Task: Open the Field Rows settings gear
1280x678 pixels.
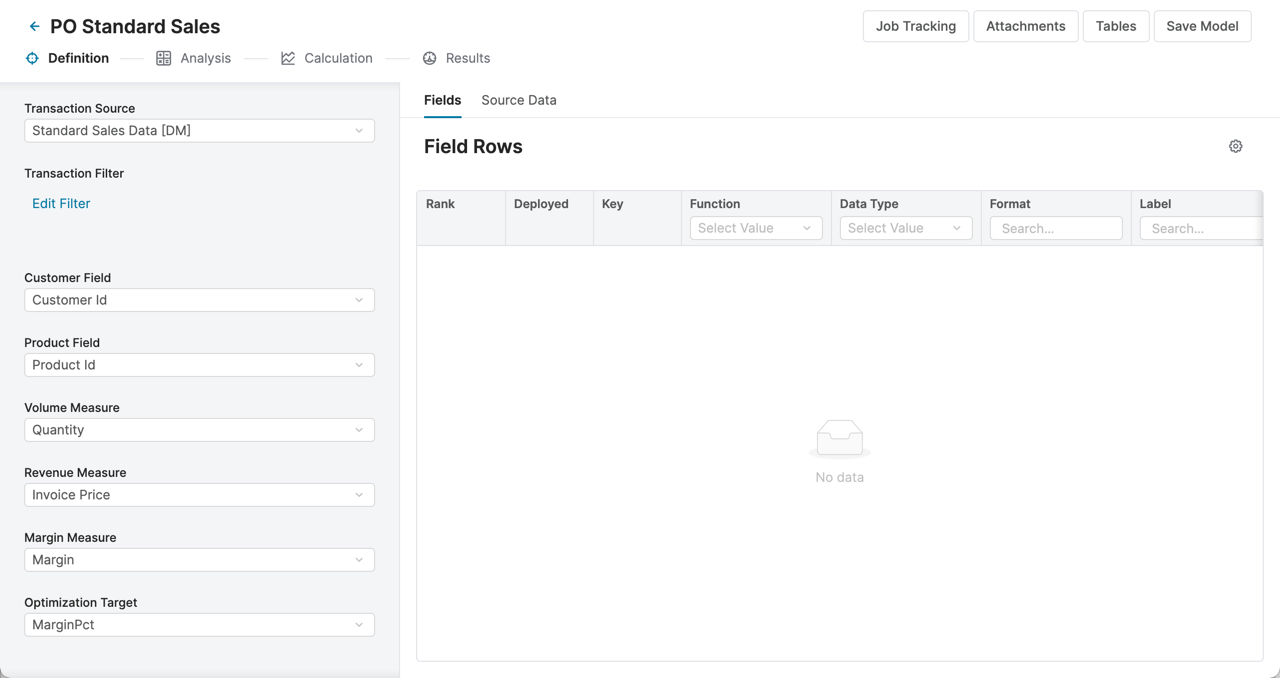Action: pos(1235,146)
